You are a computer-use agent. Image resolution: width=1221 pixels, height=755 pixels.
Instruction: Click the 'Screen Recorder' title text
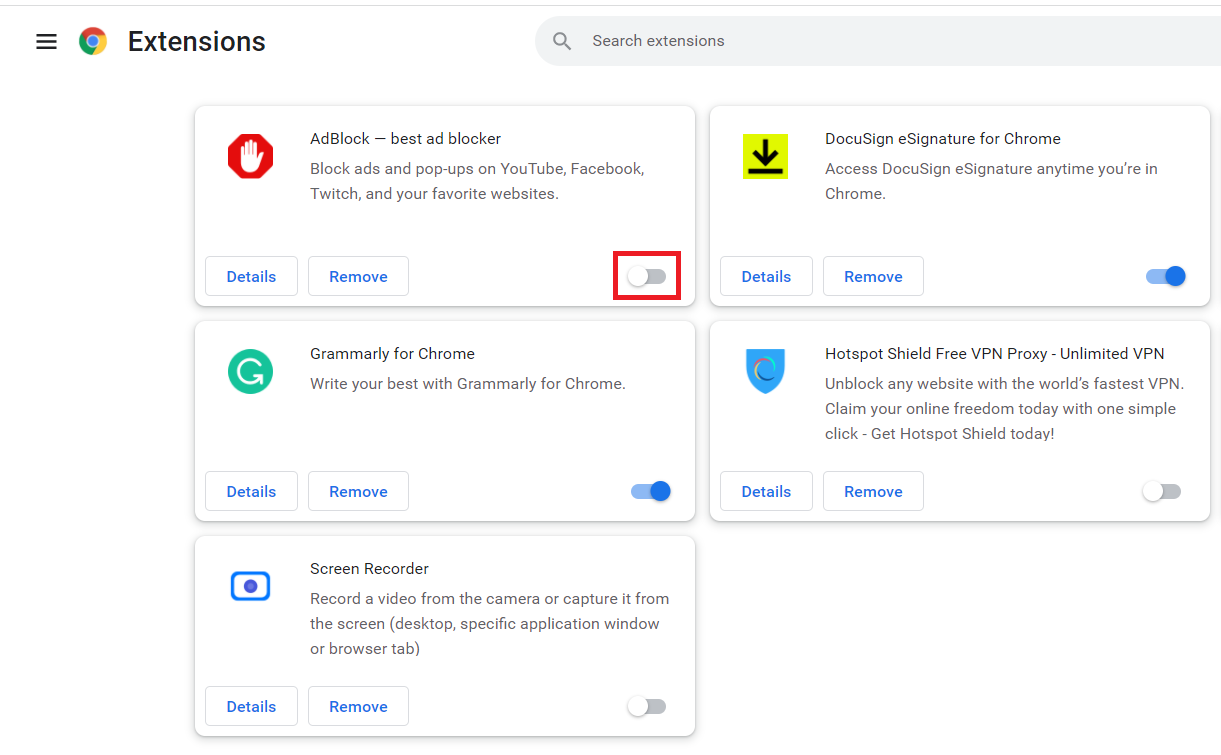tap(369, 568)
